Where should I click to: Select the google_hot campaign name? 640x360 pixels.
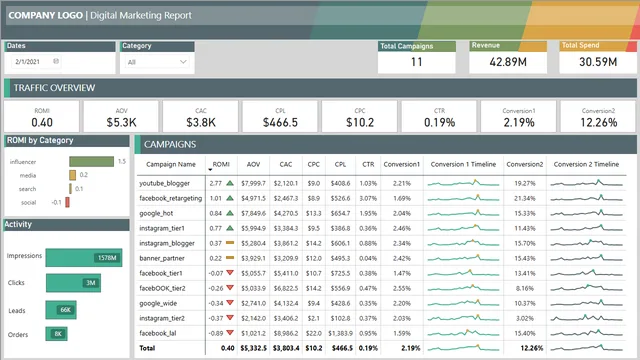pyautogui.click(x=156, y=213)
